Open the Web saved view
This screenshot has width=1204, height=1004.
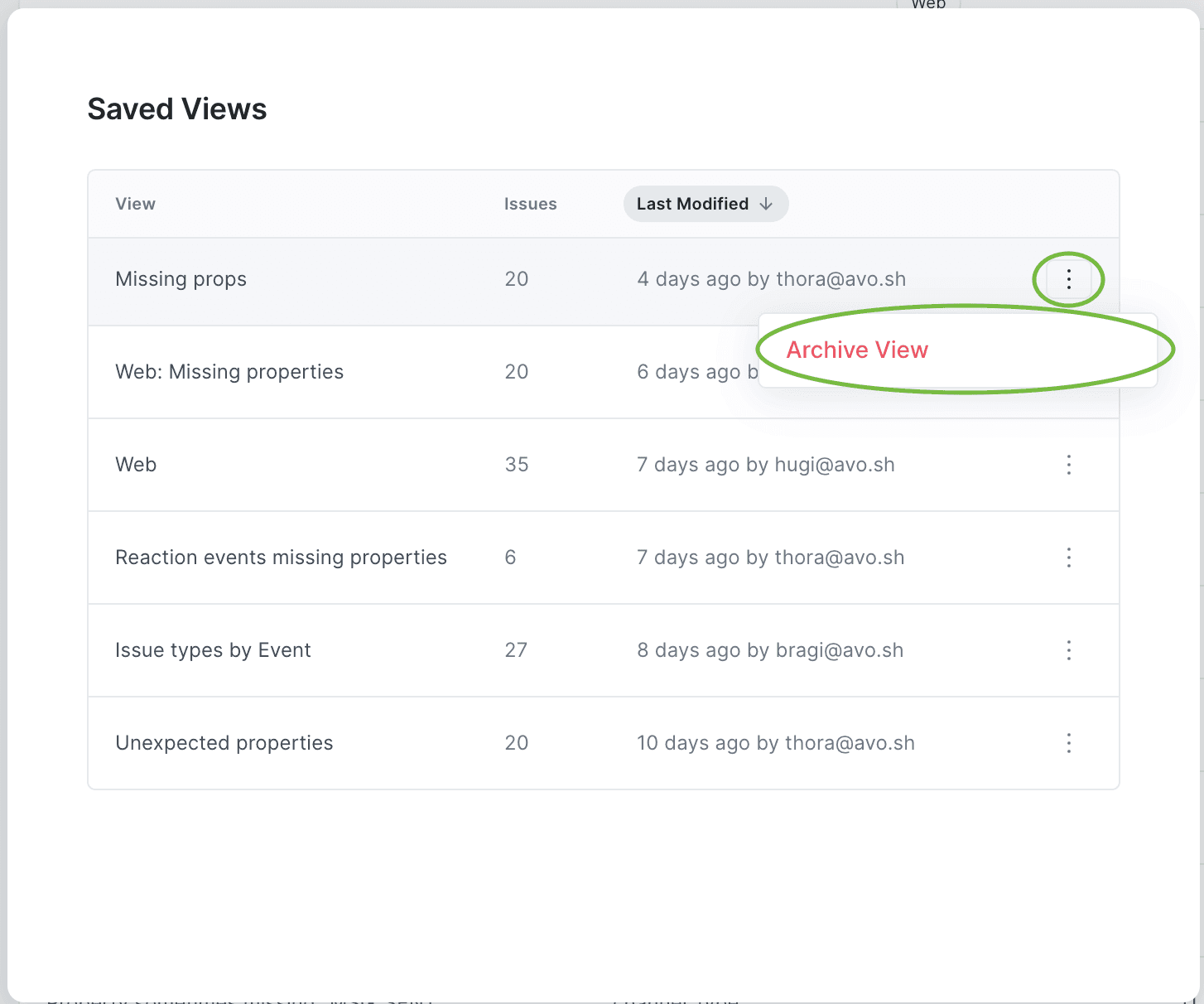(136, 465)
